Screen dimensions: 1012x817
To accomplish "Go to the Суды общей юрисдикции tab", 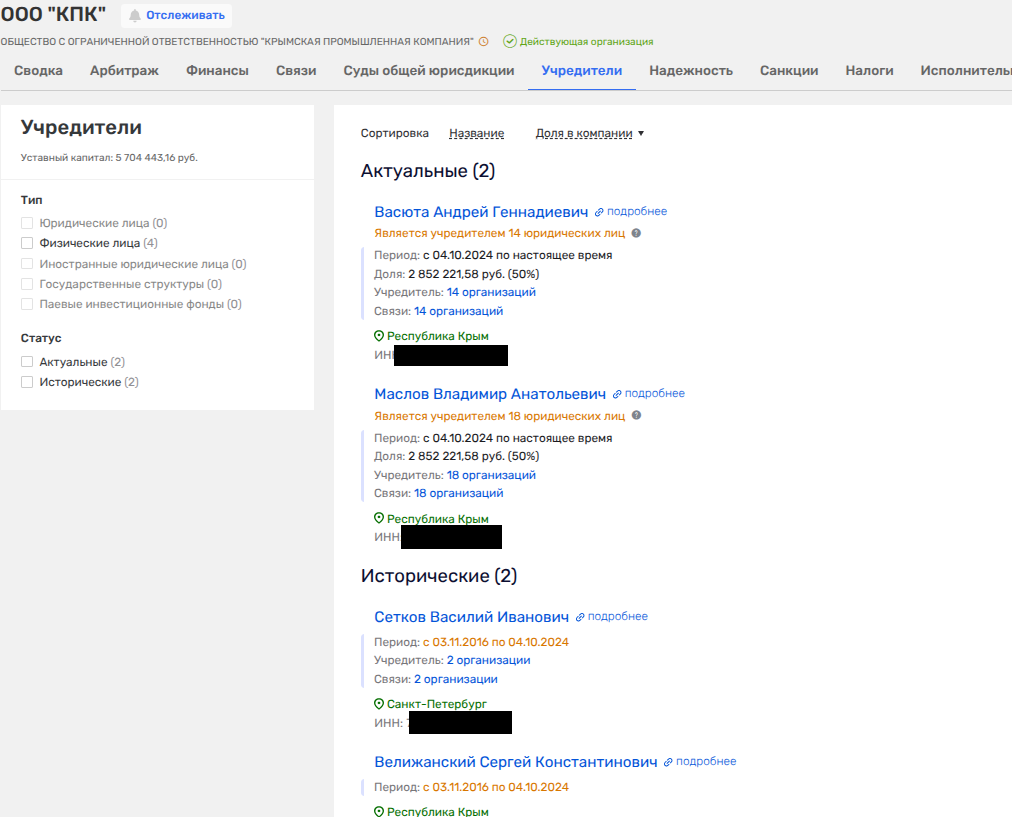I will (429, 71).
